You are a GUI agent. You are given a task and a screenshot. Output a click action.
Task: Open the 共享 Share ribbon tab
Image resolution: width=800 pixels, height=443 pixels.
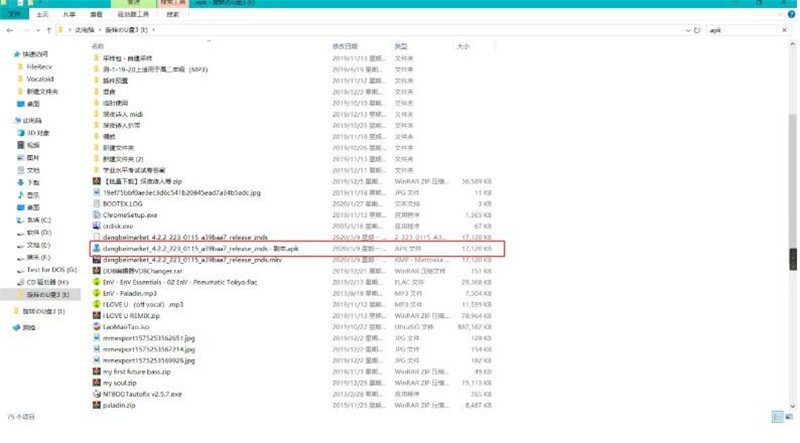click(69, 14)
